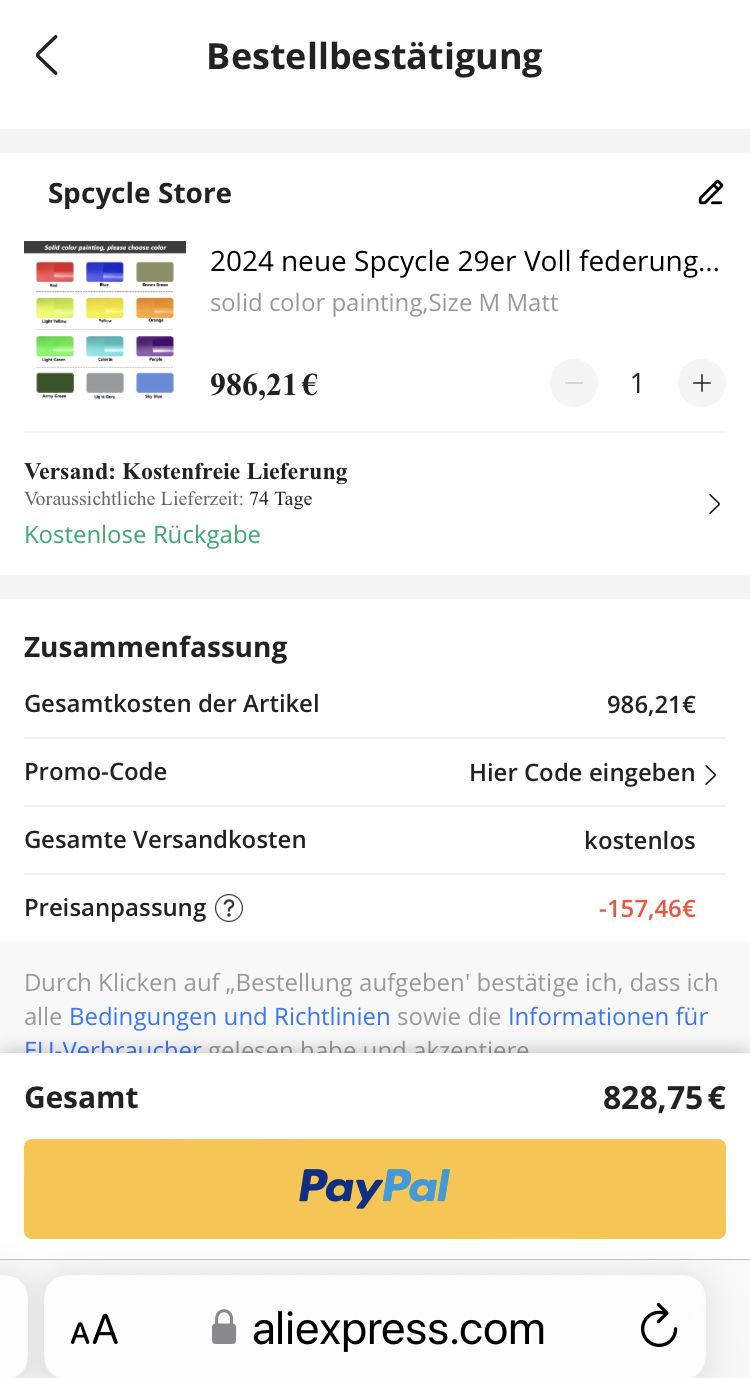Screen dimensions: 750x1378
Task: Tap the 'Kostenlose Rückgabe' text
Action: [142, 535]
